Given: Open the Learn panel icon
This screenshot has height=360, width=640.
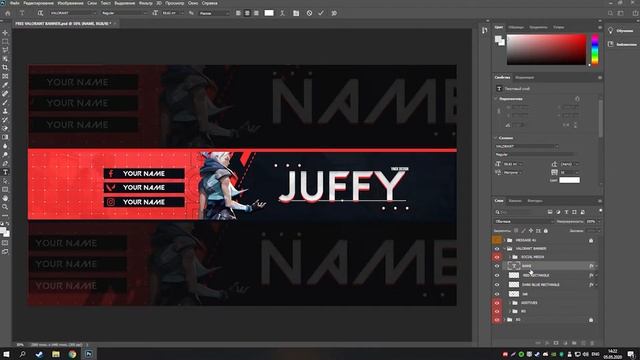Looking at the screenshot, I should pos(611,31).
